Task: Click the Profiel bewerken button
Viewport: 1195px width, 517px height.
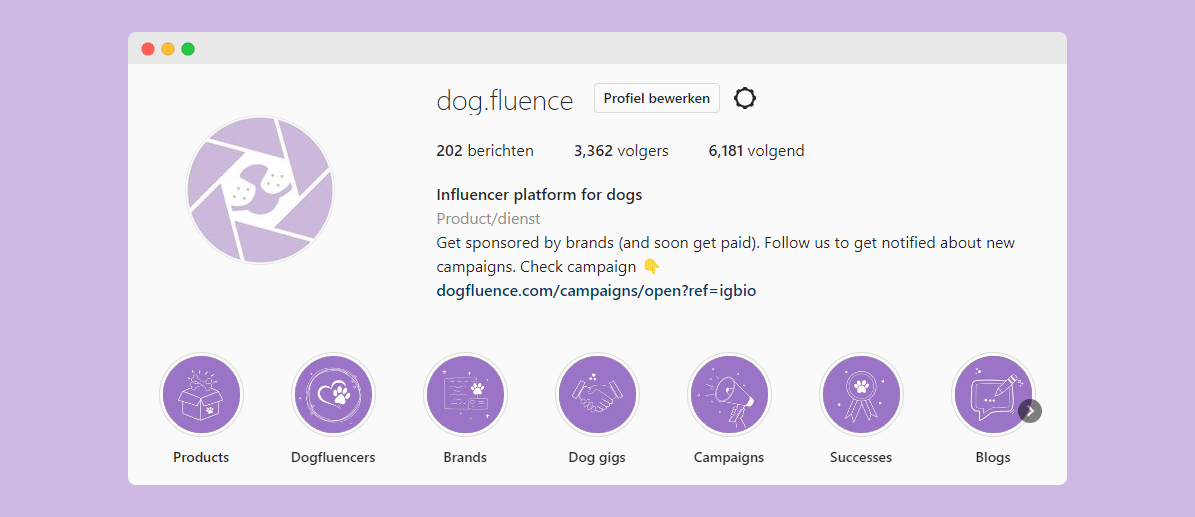Action: coord(657,98)
